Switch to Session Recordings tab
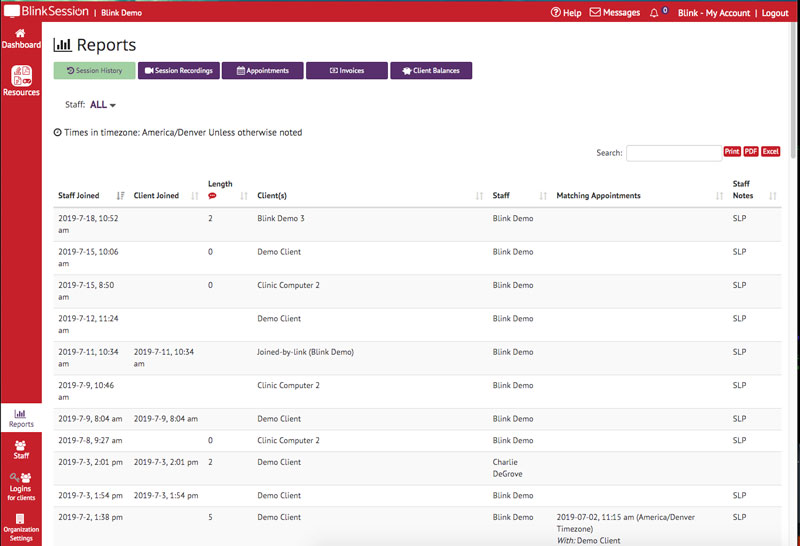This screenshot has width=800, height=546. point(178,71)
